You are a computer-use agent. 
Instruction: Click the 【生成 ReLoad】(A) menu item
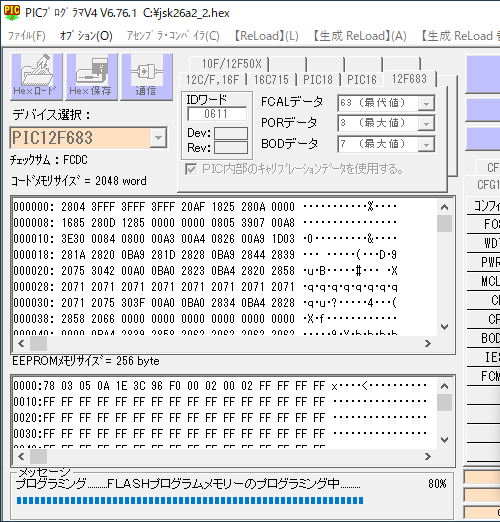359,35
